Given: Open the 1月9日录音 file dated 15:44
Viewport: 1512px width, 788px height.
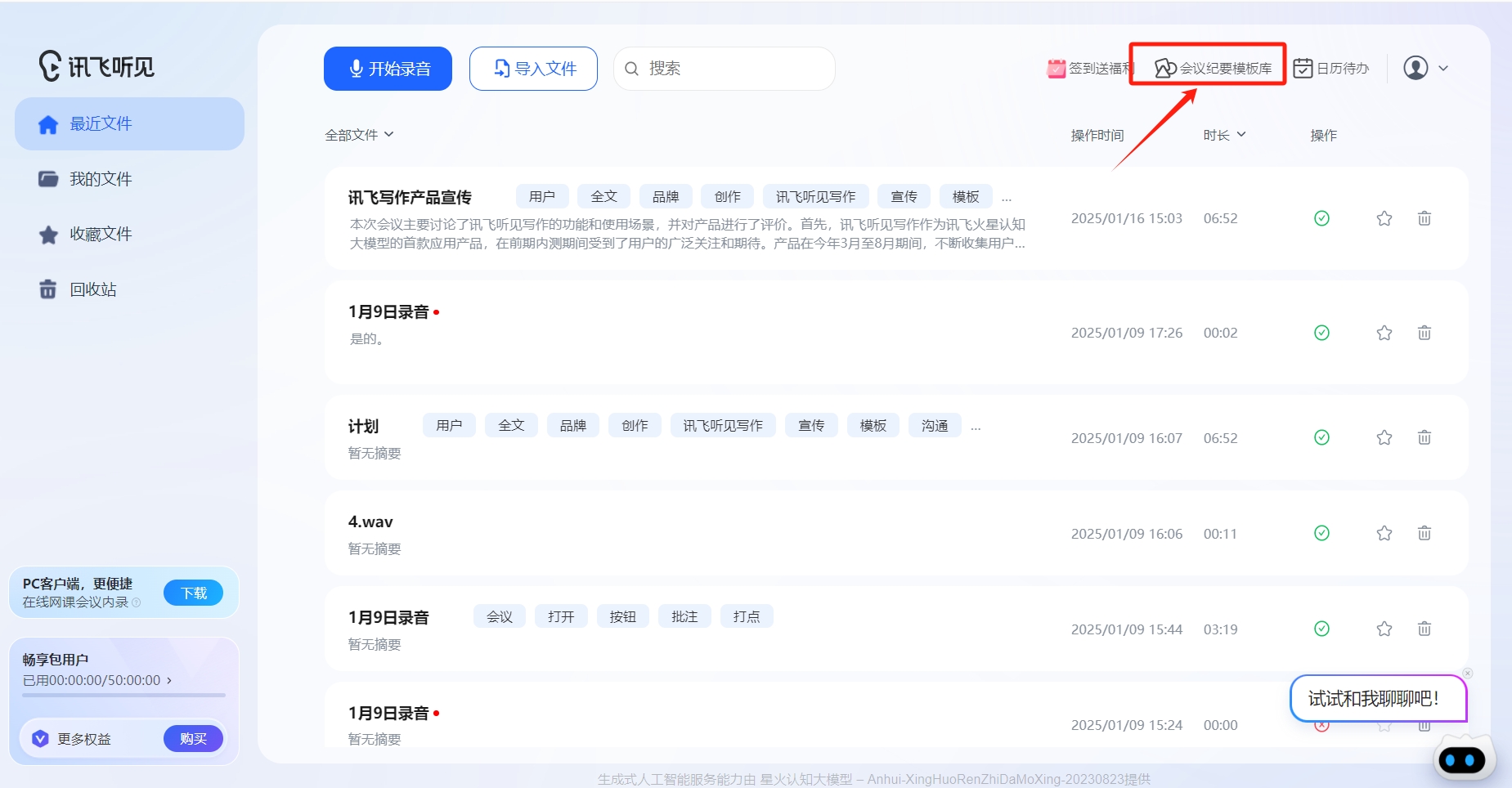Looking at the screenshot, I should coord(388,617).
